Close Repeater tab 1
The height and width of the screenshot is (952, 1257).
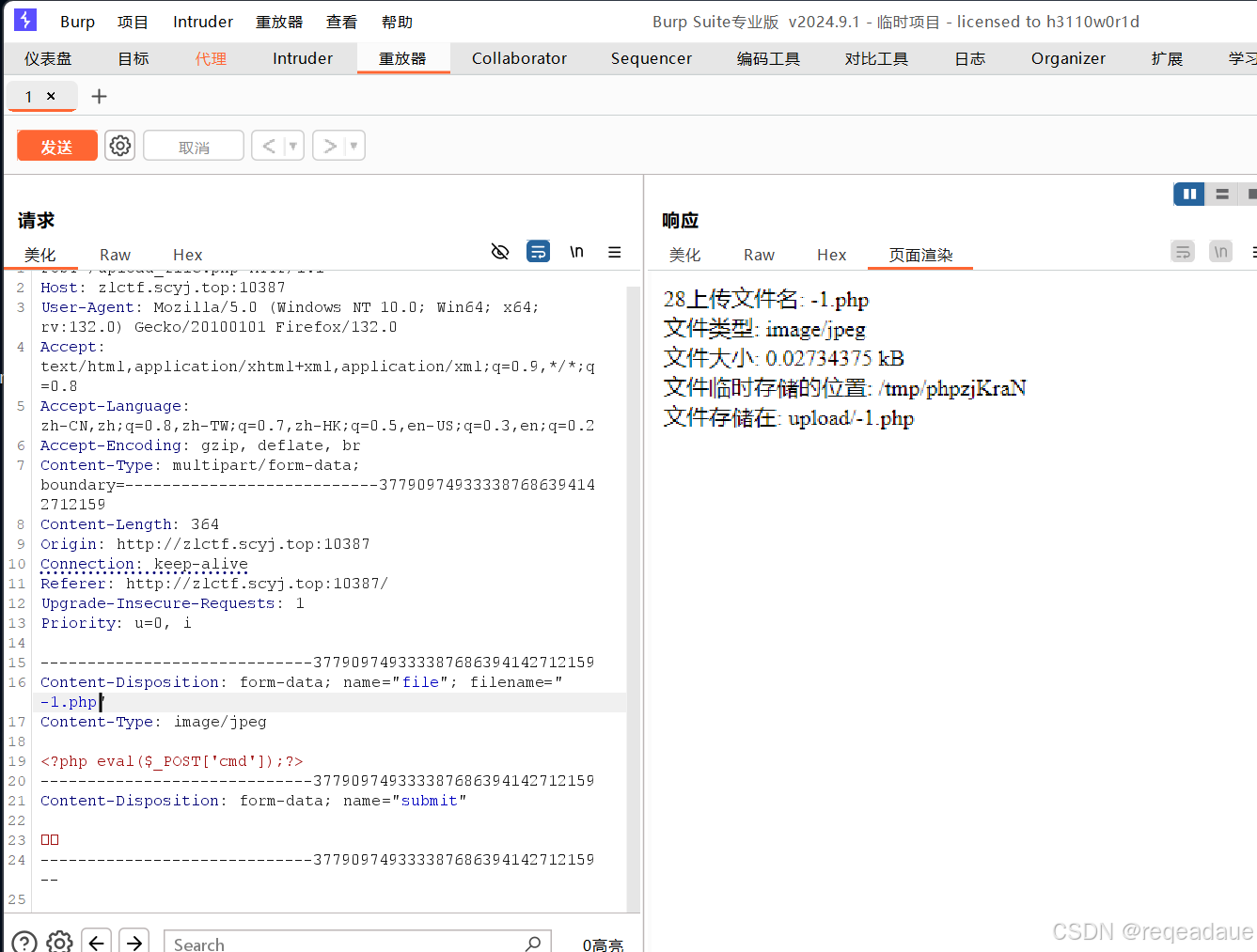pos(51,96)
